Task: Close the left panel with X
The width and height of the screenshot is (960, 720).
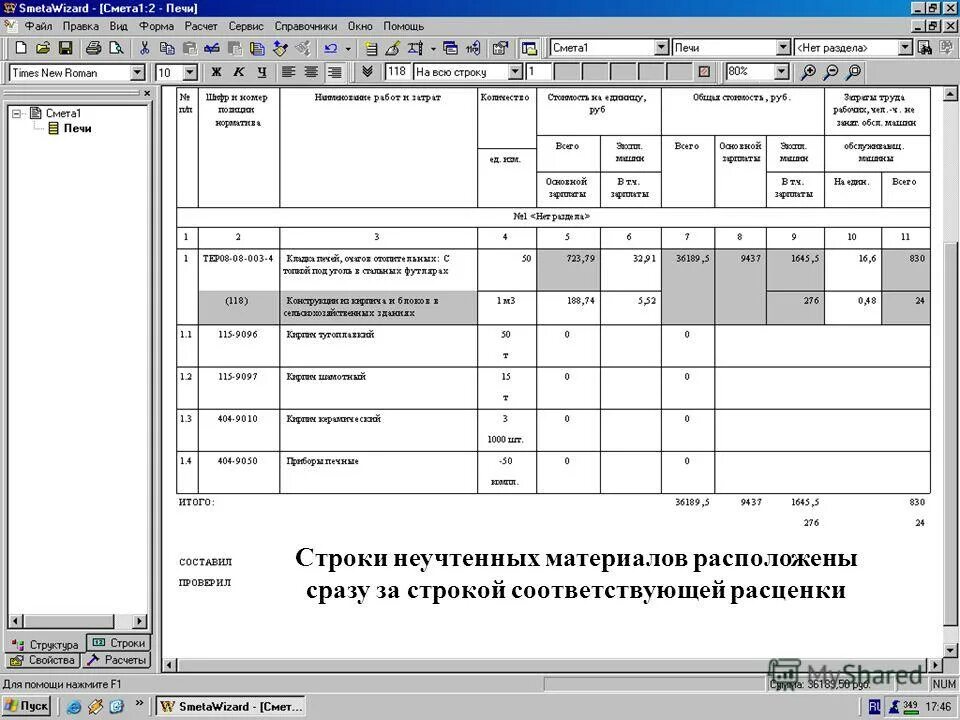Action: pyautogui.click(x=147, y=94)
